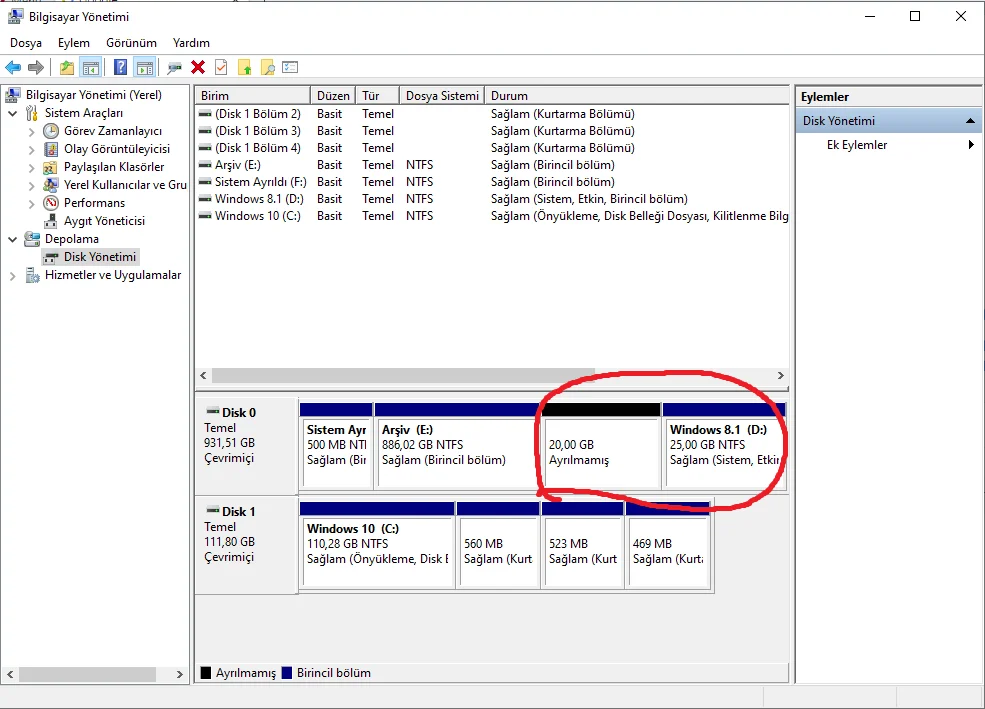
Task: Click the folder with magnifier search icon
Action: coord(267,67)
